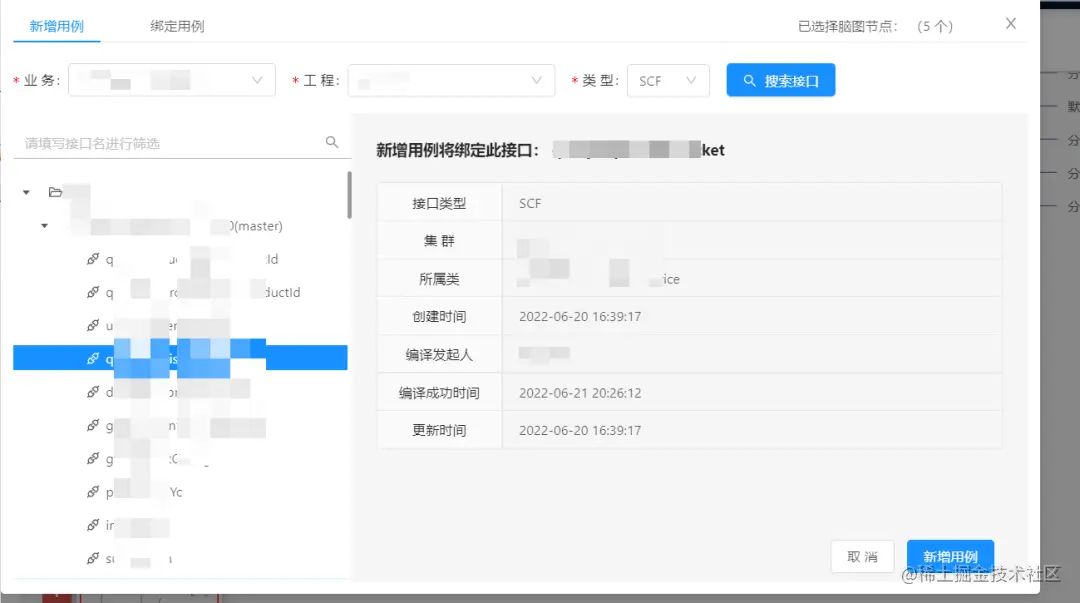Click the 搜索接口 search button
The width and height of the screenshot is (1080, 603).
click(x=781, y=79)
